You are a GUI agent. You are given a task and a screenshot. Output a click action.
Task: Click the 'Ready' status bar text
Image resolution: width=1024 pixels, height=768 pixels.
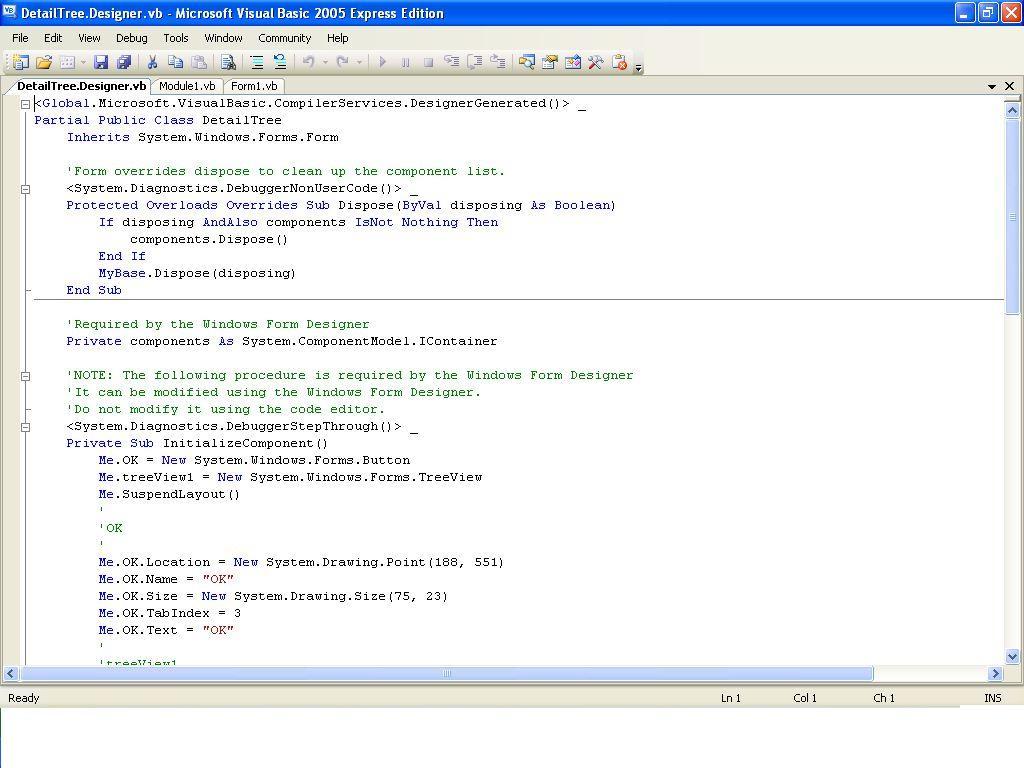[24, 698]
